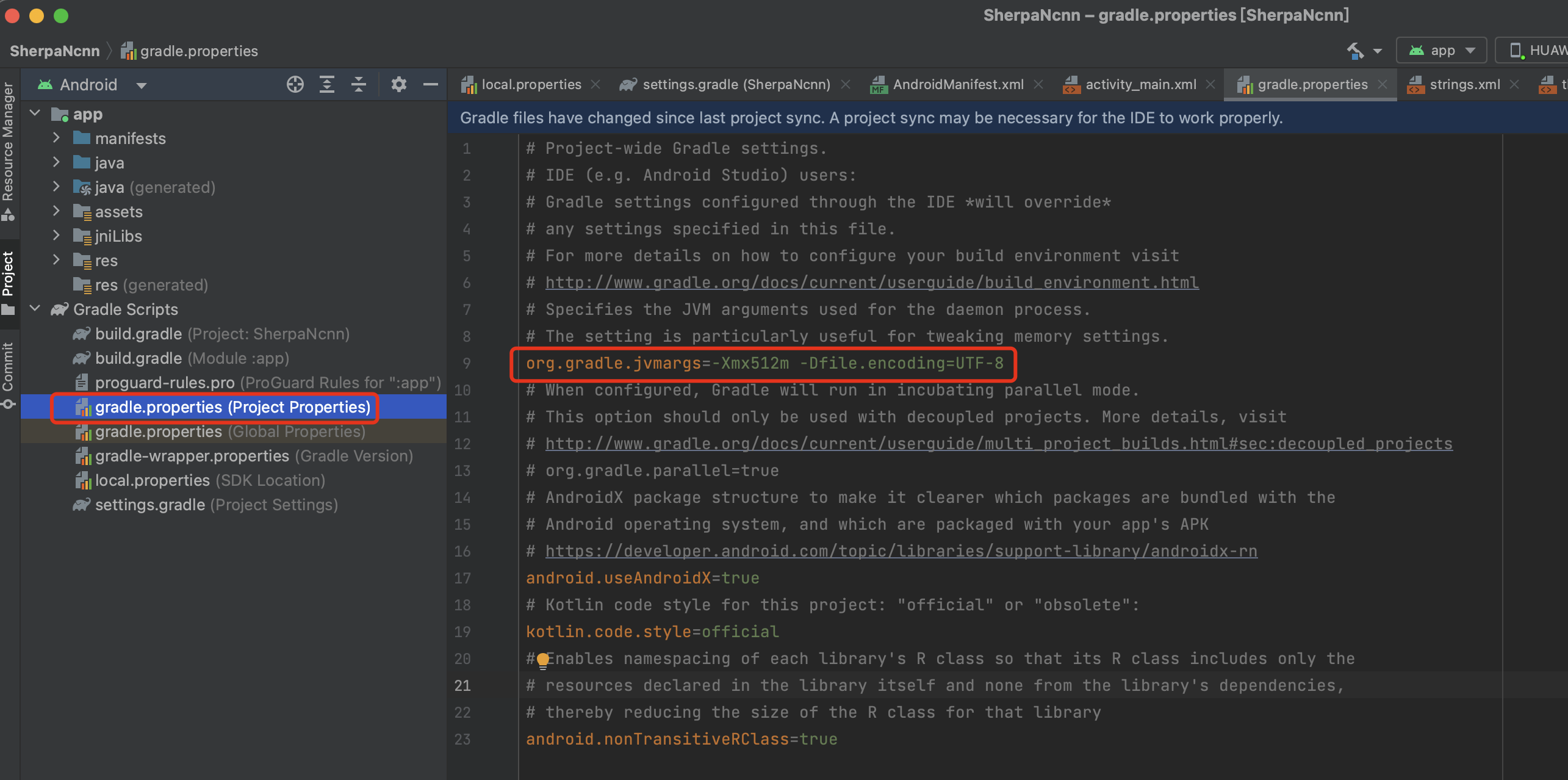Click the multi_project_builds.html documentation link
The height and width of the screenshot is (780, 1568).
pyautogui.click(x=999, y=444)
